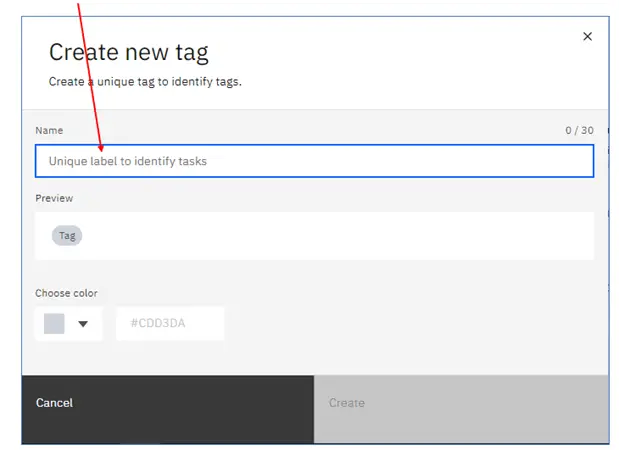Click the 'Name' field label

49,131
